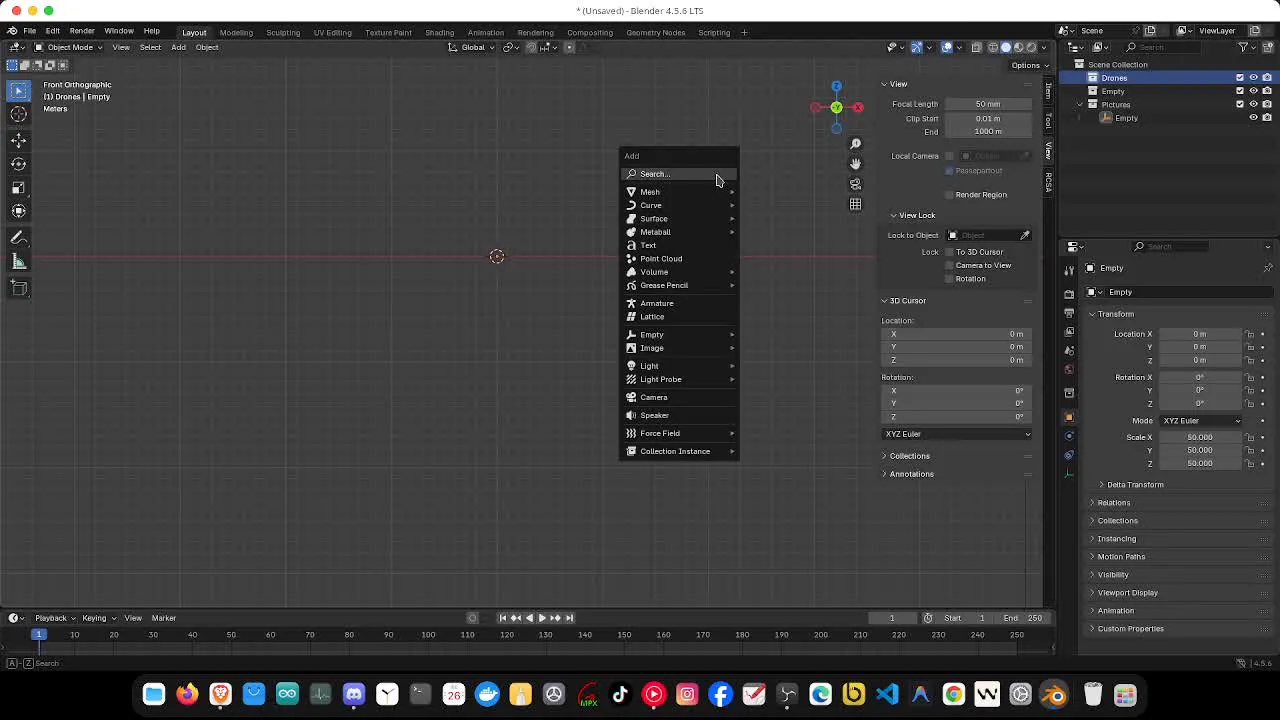Open Firefox from the dock
1280x720 pixels.
click(187, 694)
